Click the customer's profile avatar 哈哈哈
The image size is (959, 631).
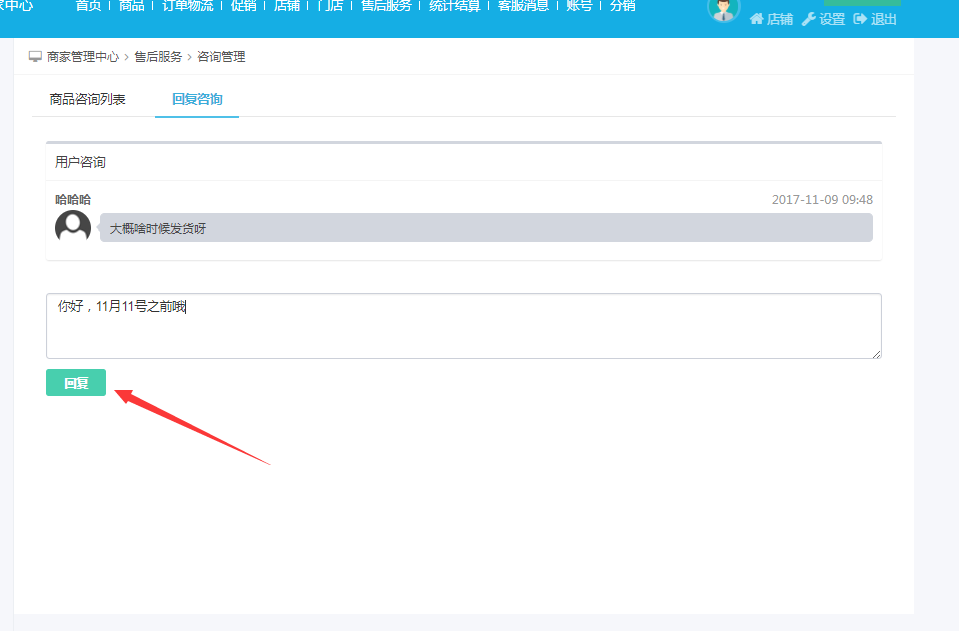point(73,227)
